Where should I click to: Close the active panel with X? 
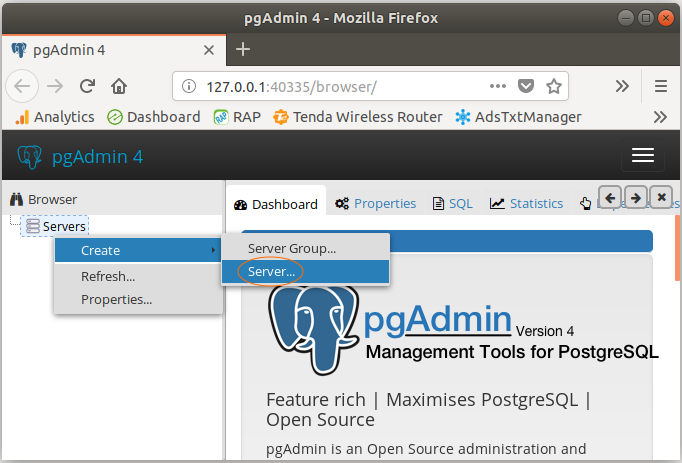tap(661, 198)
